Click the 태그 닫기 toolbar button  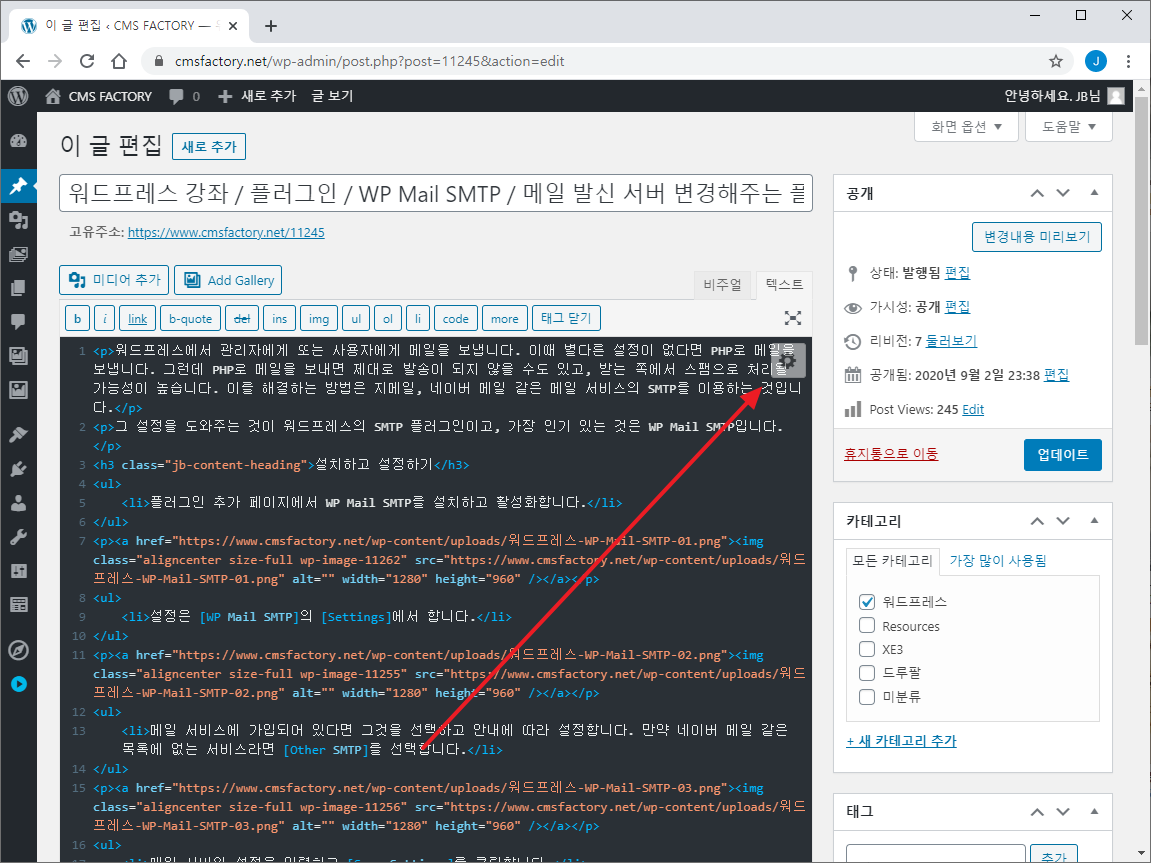[566, 318]
